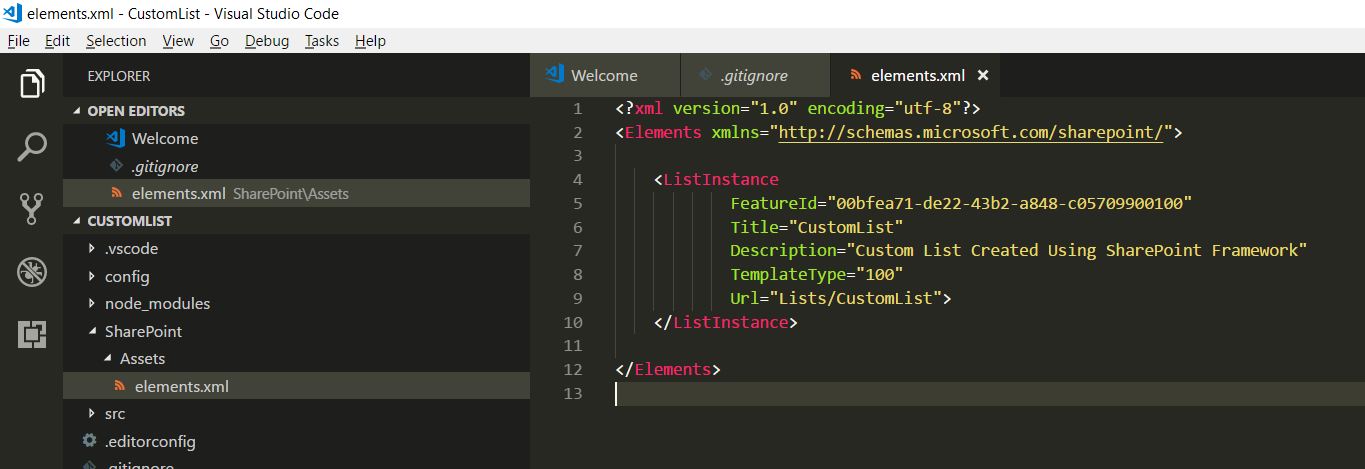Collapse the Assets folder

107,359
